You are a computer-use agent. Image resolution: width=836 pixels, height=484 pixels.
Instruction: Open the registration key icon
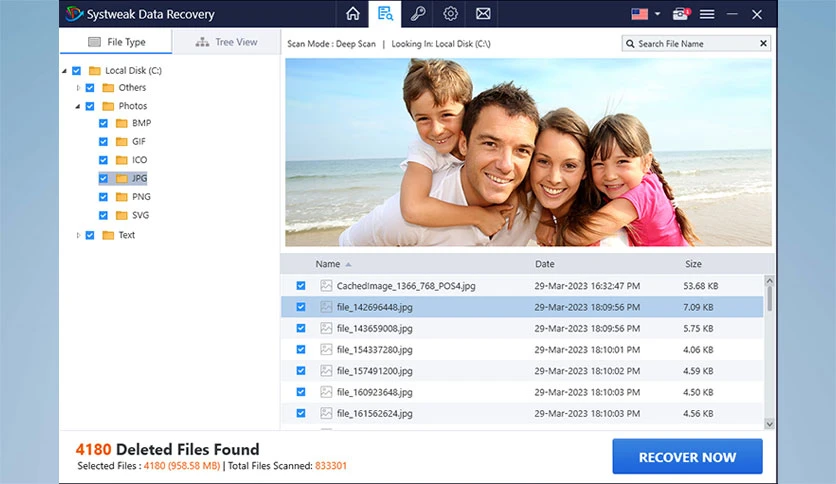pos(418,14)
